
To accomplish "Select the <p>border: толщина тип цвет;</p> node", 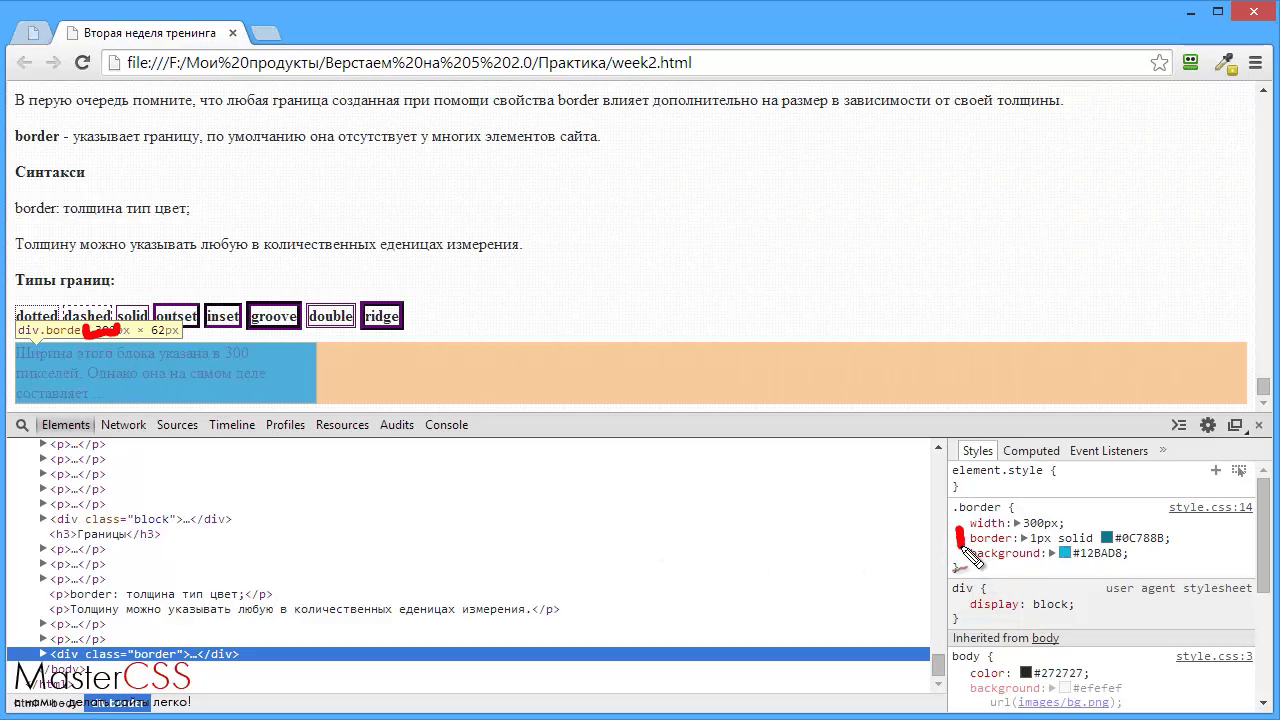I will (x=161, y=594).
